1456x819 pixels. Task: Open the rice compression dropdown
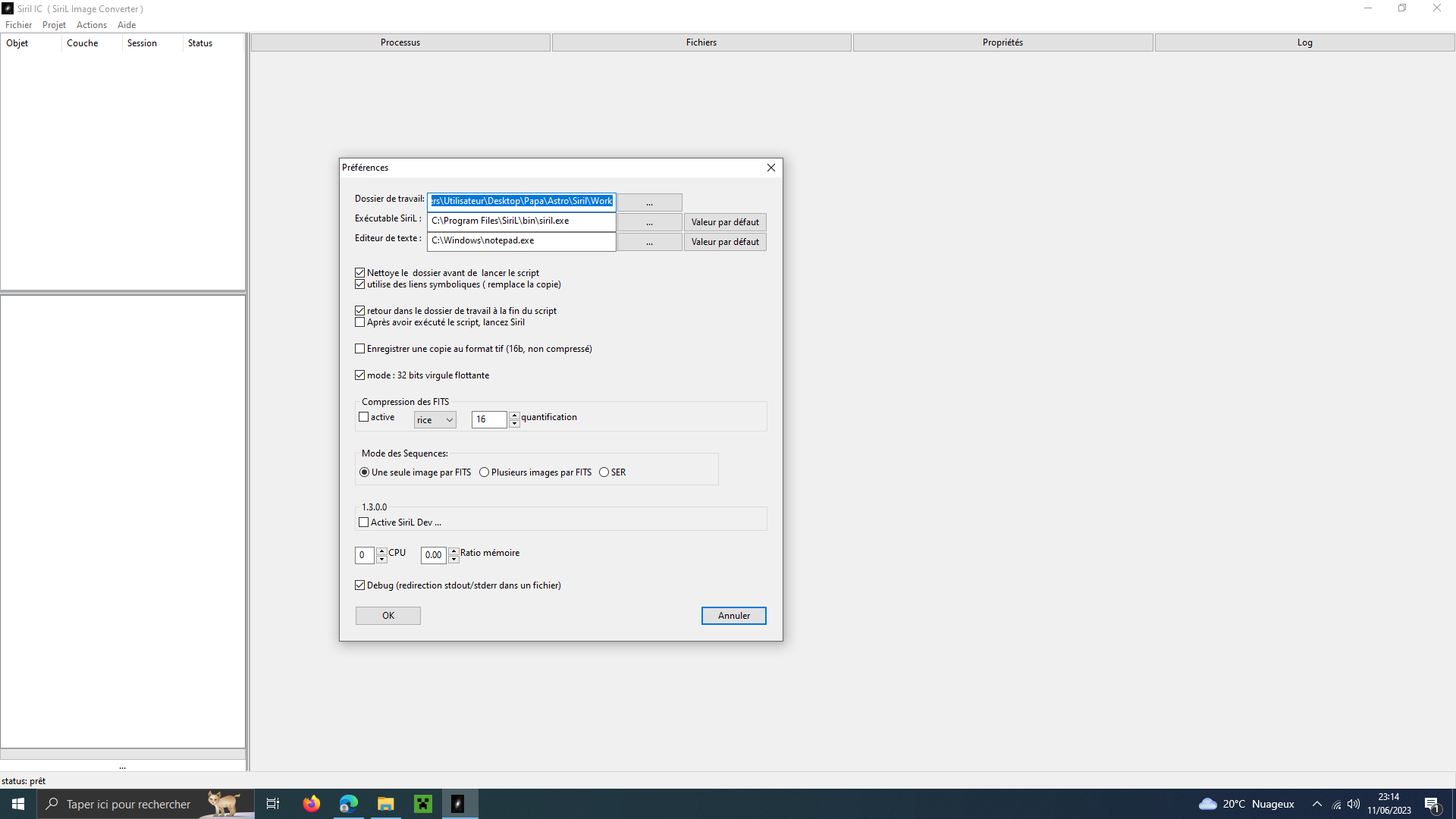point(435,420)
